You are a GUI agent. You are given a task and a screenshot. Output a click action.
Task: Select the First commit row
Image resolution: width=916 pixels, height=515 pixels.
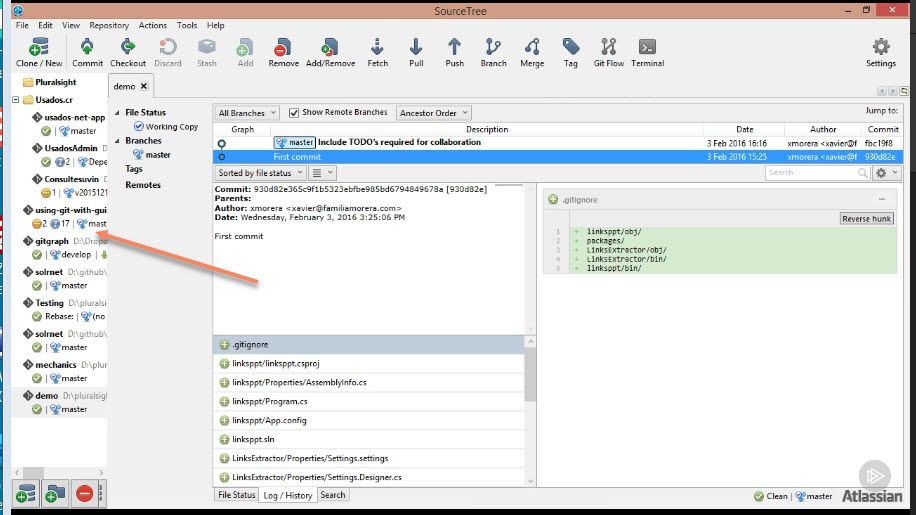558,156
